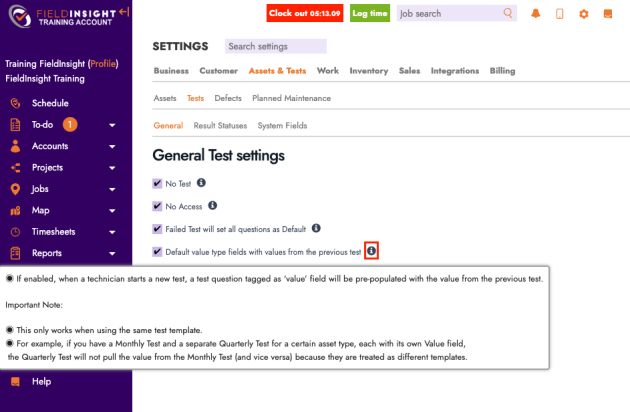Open the Result Statuses tab

click(x=220, y=125)
